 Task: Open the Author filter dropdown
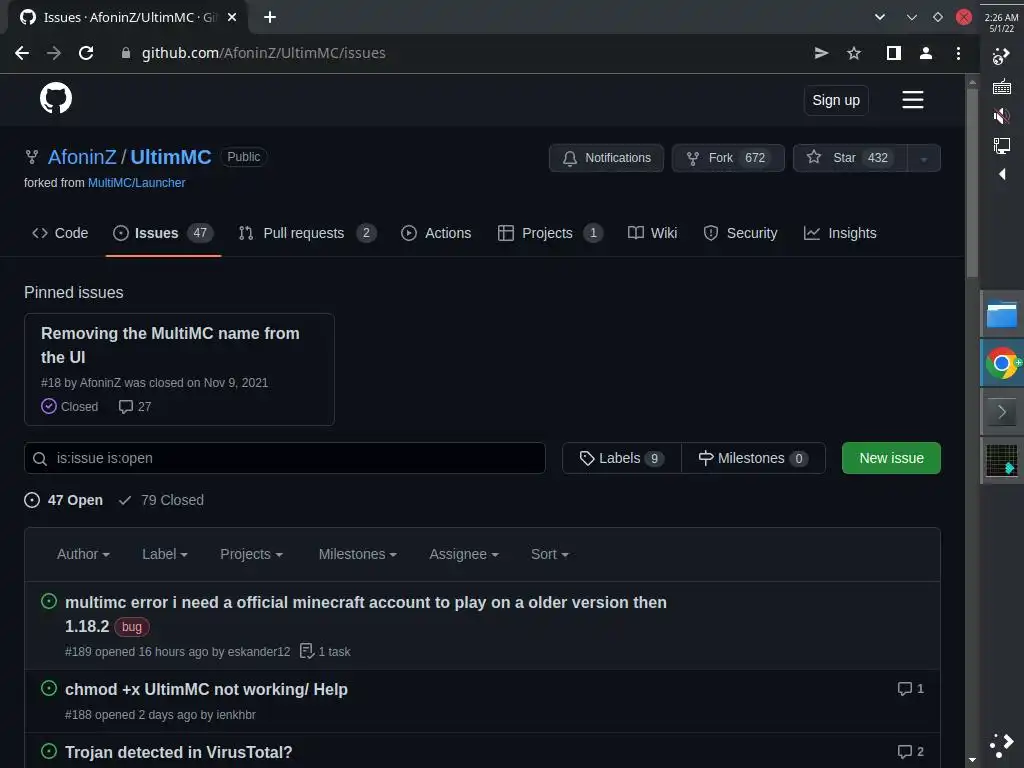click(x=83, y=554)
